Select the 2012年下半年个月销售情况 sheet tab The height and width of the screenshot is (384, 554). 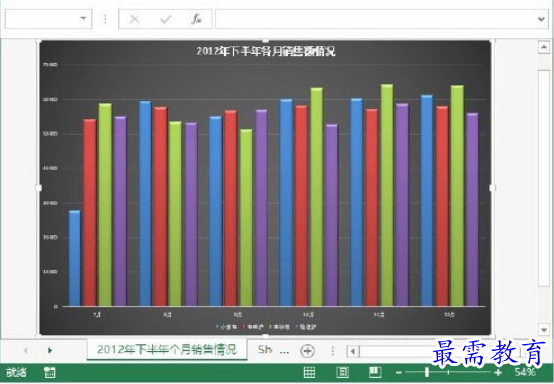[x=167, y=349]
